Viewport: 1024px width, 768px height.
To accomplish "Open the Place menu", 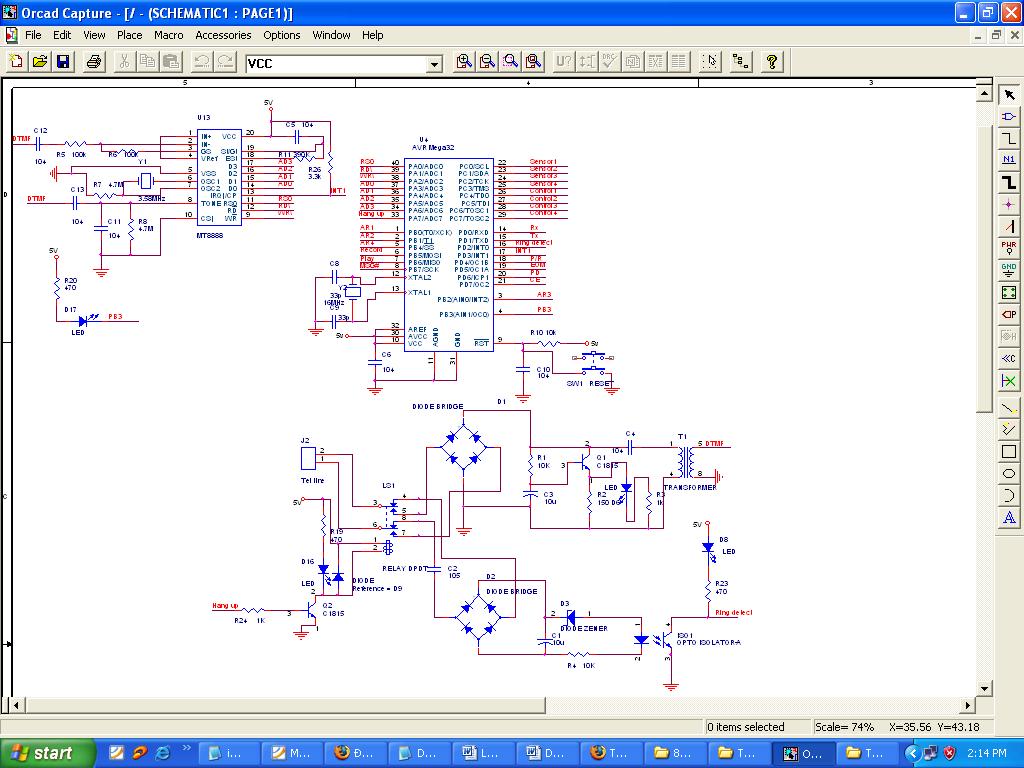I will coord(130,35).
